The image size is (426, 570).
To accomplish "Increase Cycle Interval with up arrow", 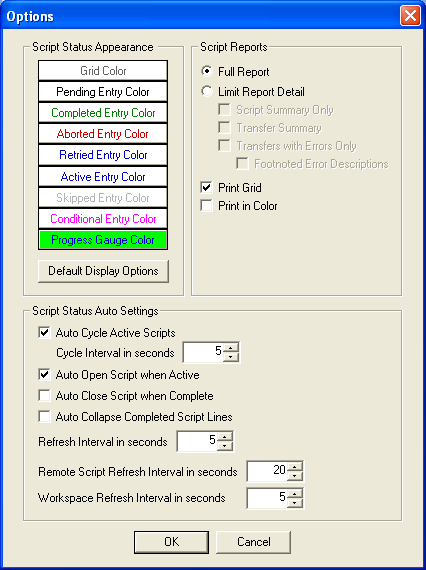I will tap(230, 348).
